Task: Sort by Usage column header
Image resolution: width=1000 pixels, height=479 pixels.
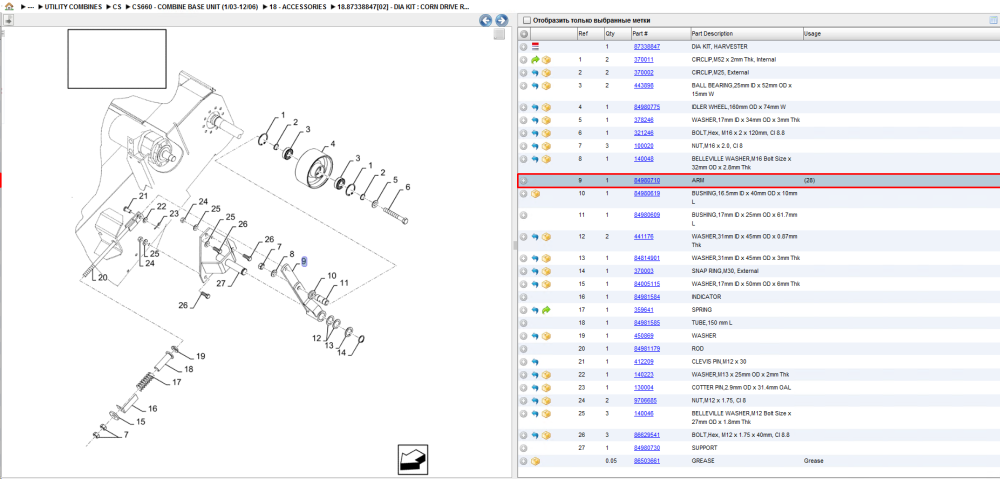Action: pos(812,34)
